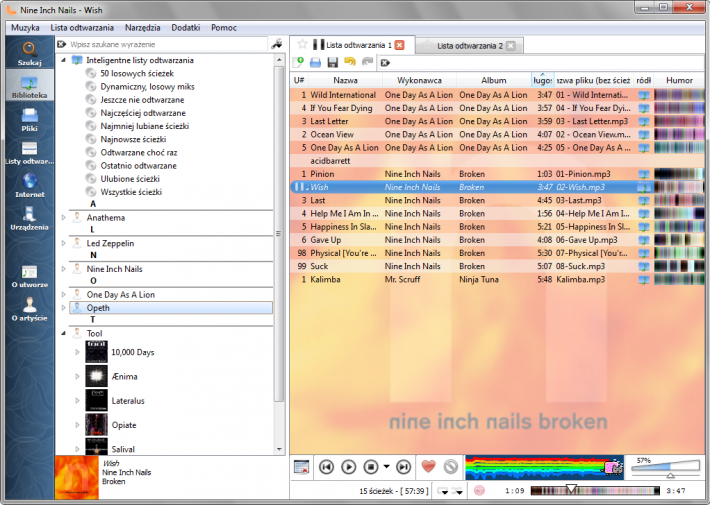Click the save playlist floppy icon

[x=333, y=63]
